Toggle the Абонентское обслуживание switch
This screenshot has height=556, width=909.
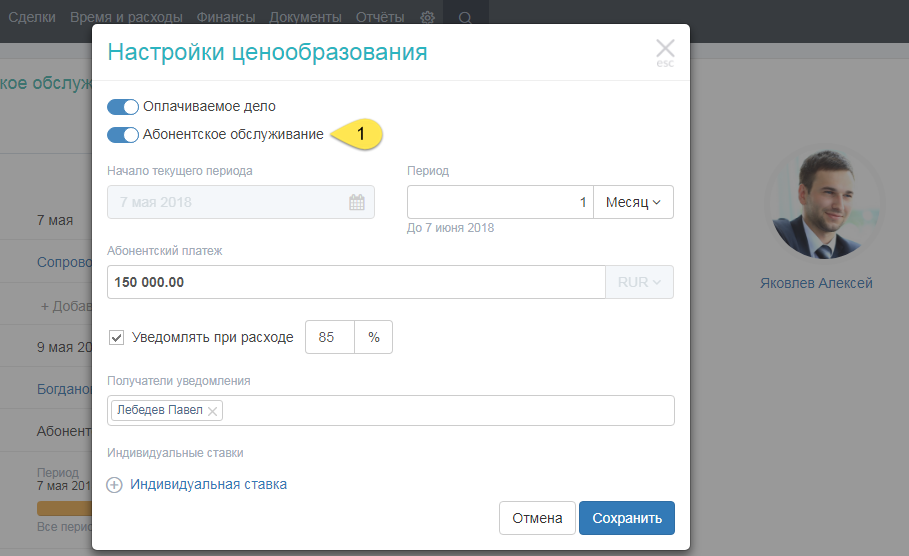pos(122,134)
